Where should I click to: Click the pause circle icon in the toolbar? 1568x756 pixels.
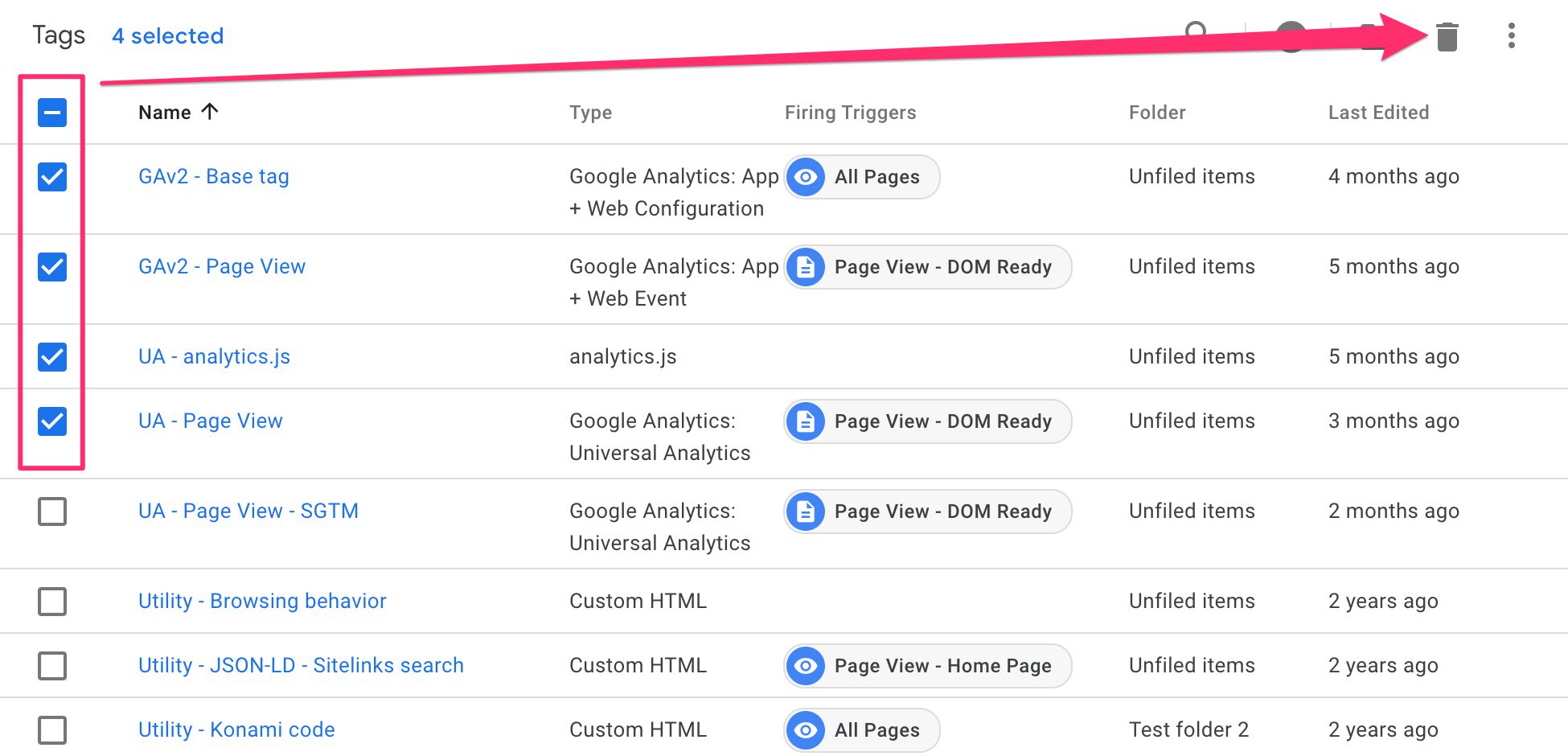tap(1291, 35)
